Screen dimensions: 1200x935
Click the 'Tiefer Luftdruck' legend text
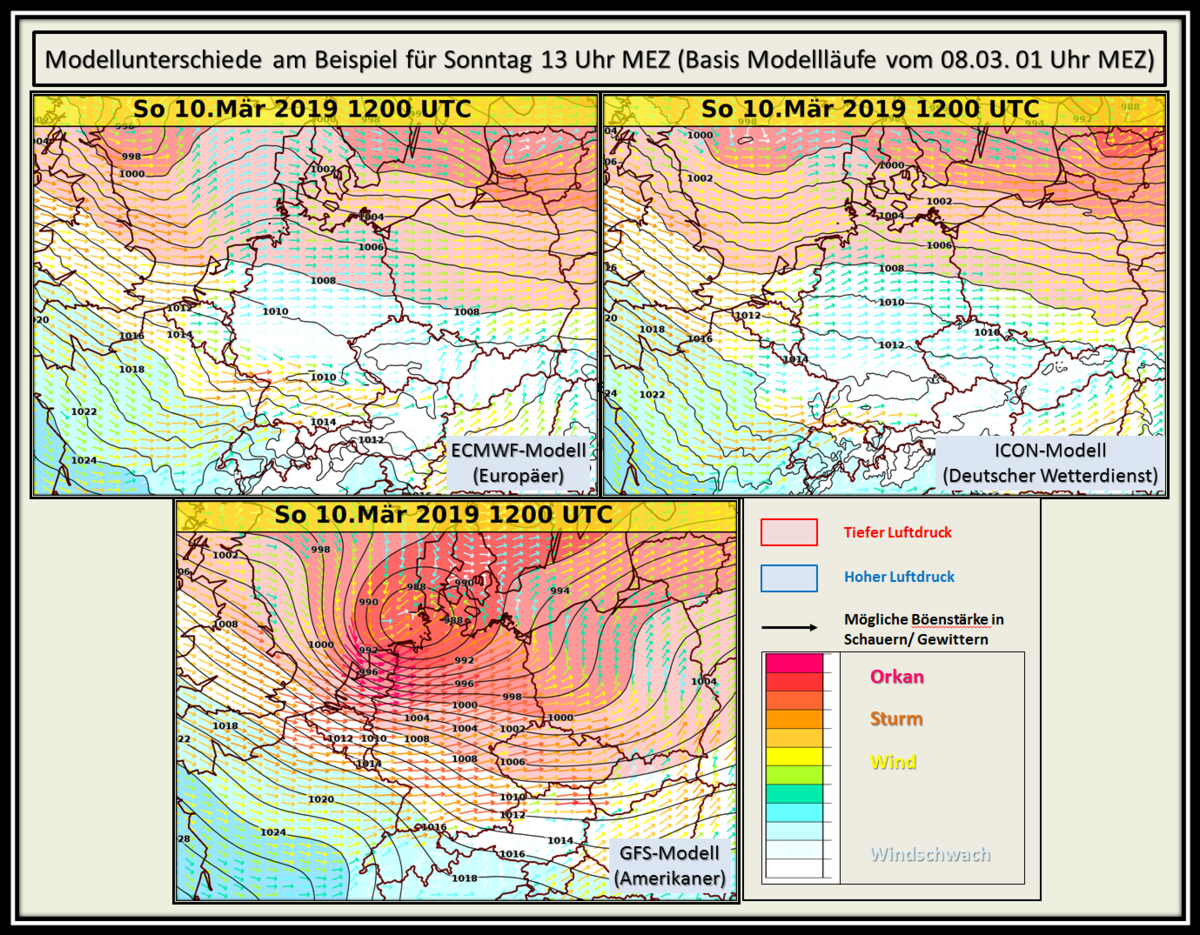[897, 533]
